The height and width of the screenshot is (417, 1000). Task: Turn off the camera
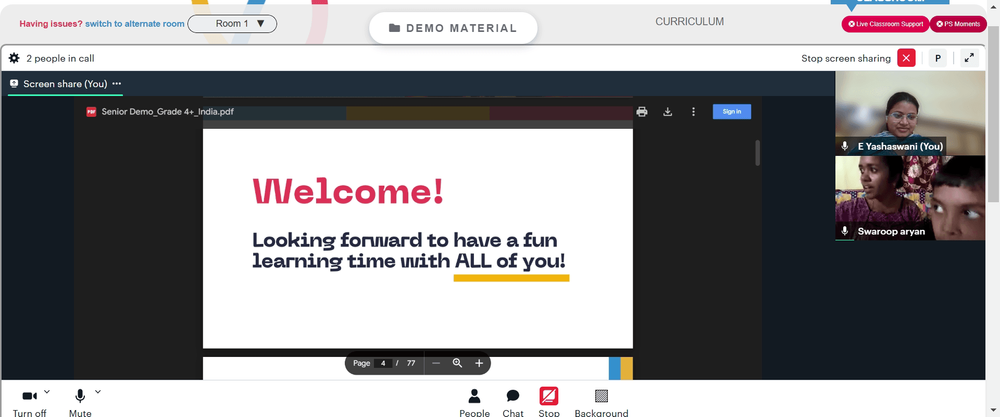tap(29, 403)
